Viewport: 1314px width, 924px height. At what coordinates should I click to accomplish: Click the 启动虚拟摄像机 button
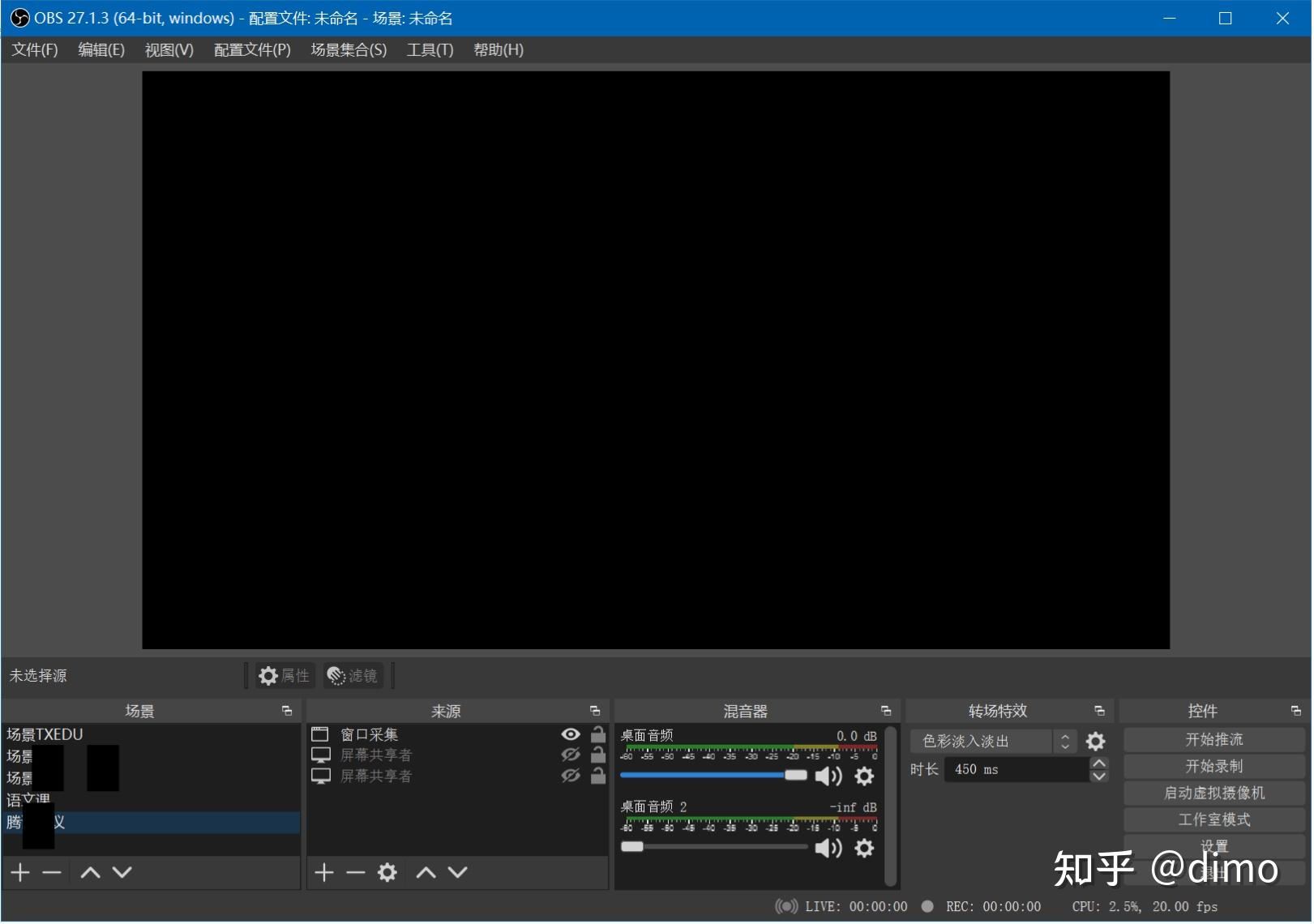click(1213, 793)
